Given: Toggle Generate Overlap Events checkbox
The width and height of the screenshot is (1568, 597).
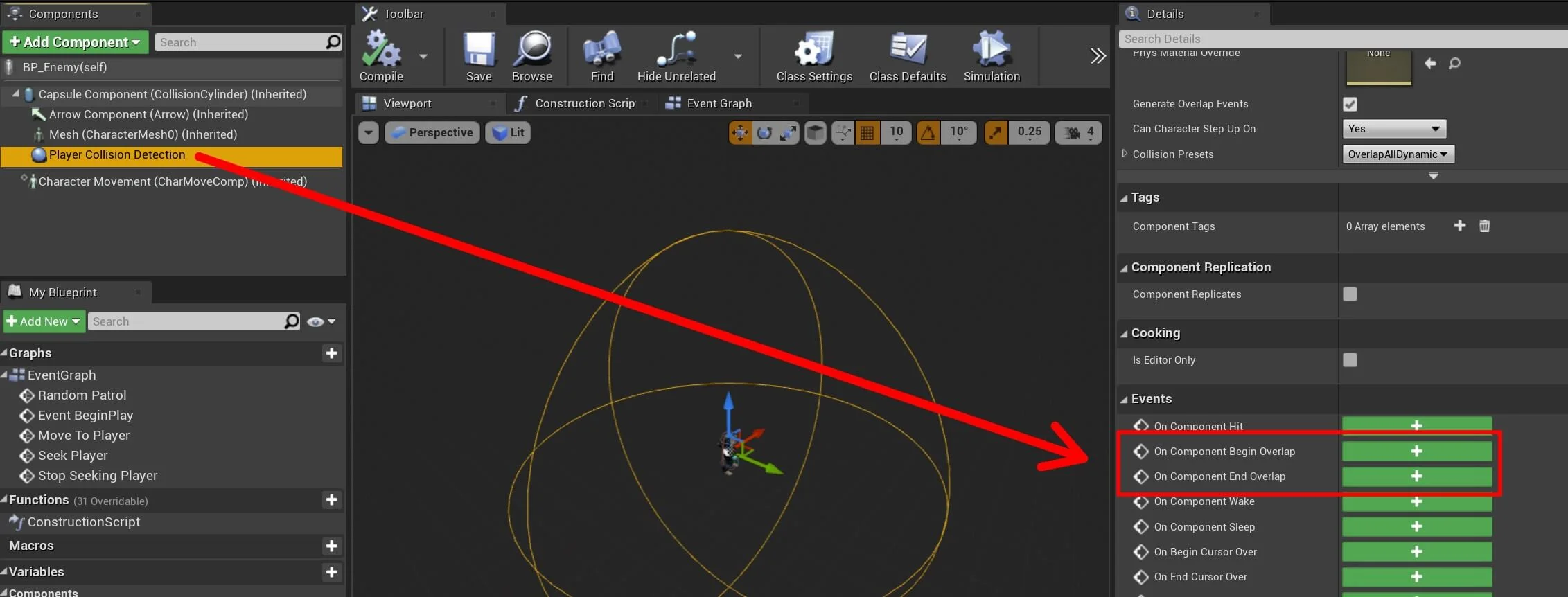Looking at the screenshot, I should coord(1350,104).
